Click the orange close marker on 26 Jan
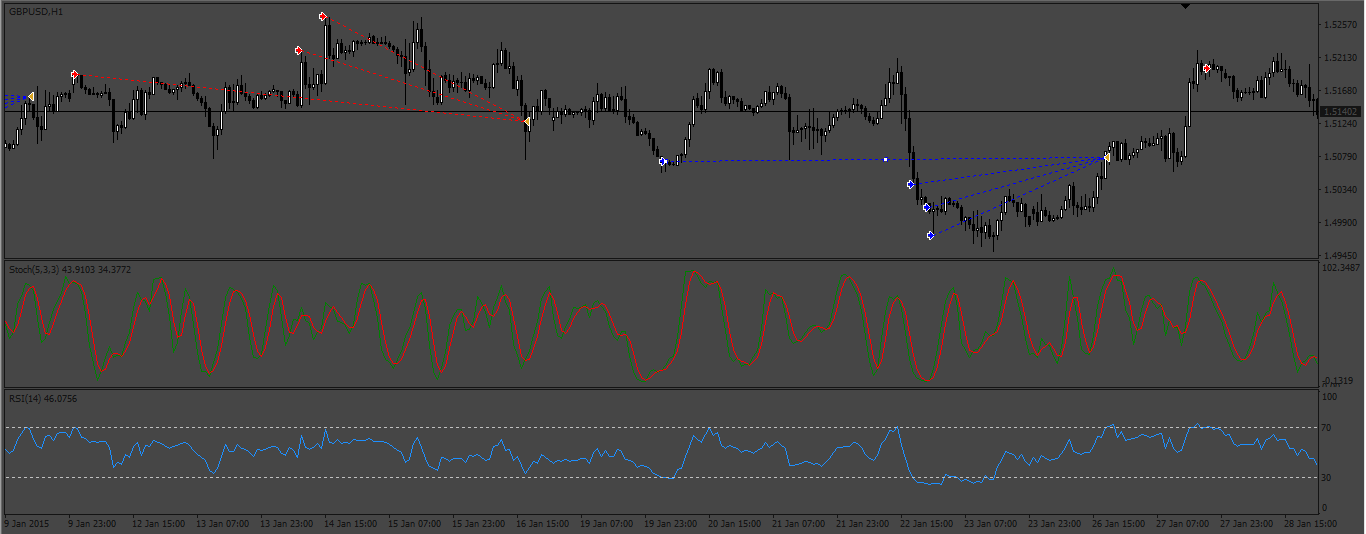 tap(1107, 157)
